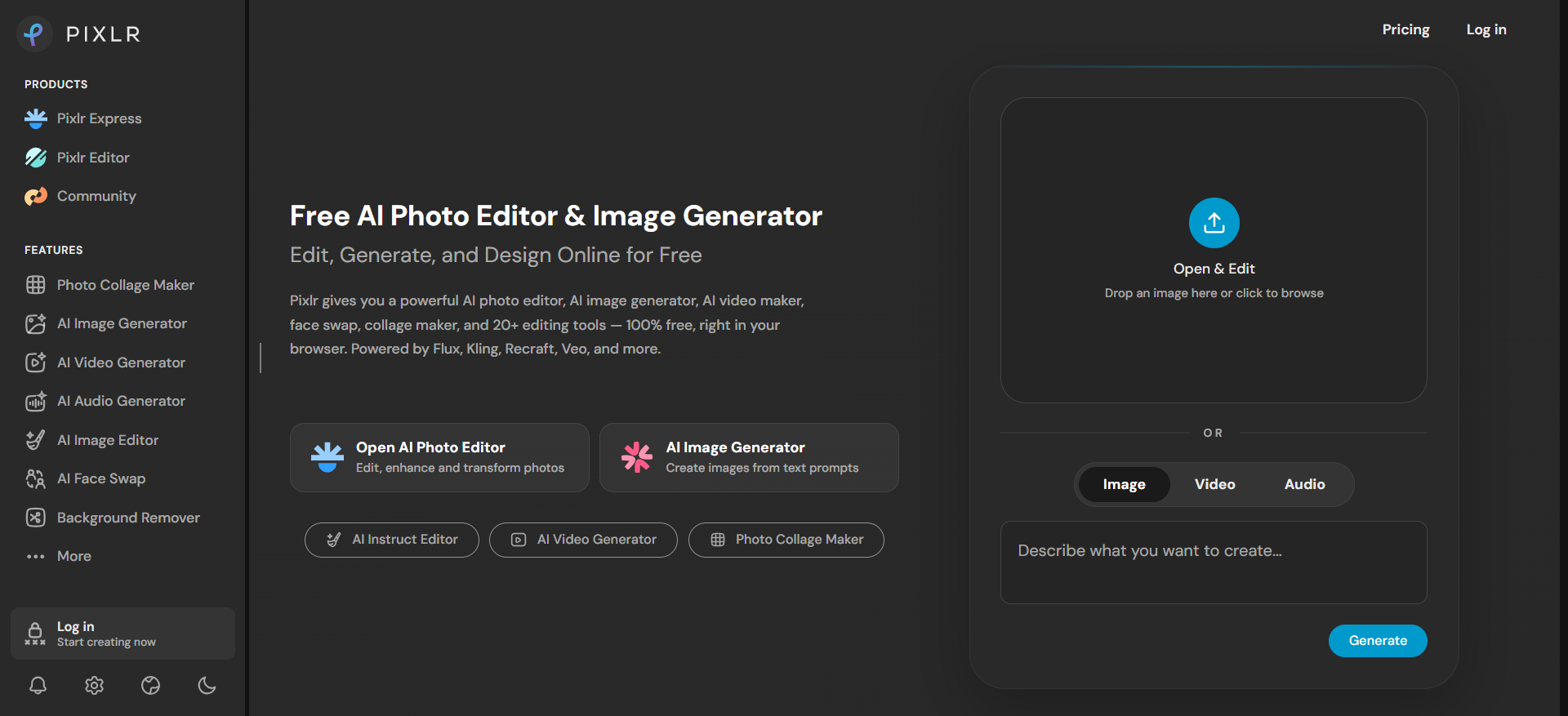Click the Free AI Photo Editor heading
The image size is (1568, 716).
click(556, 216)
